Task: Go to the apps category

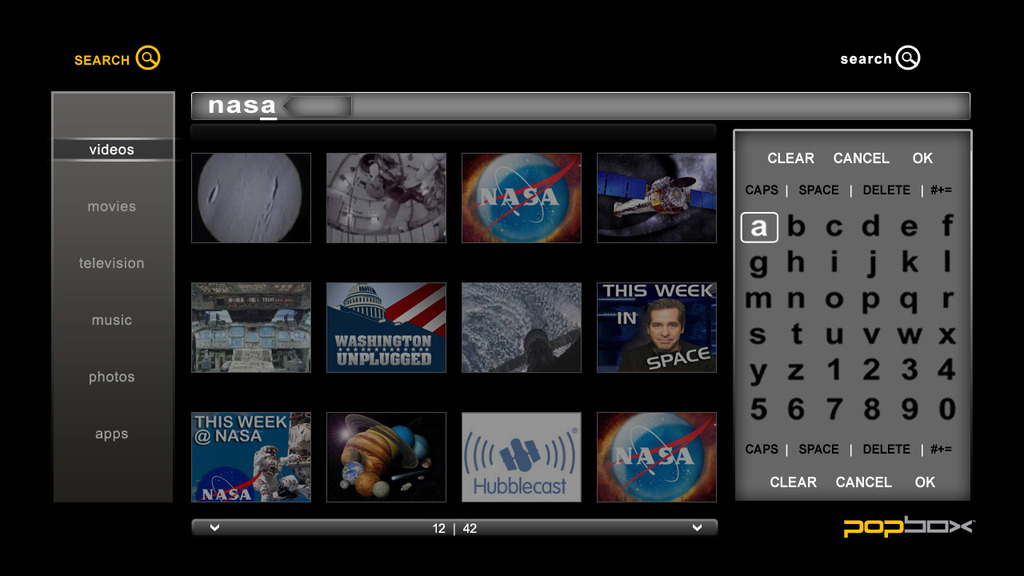Action: [x=112, y=434]
